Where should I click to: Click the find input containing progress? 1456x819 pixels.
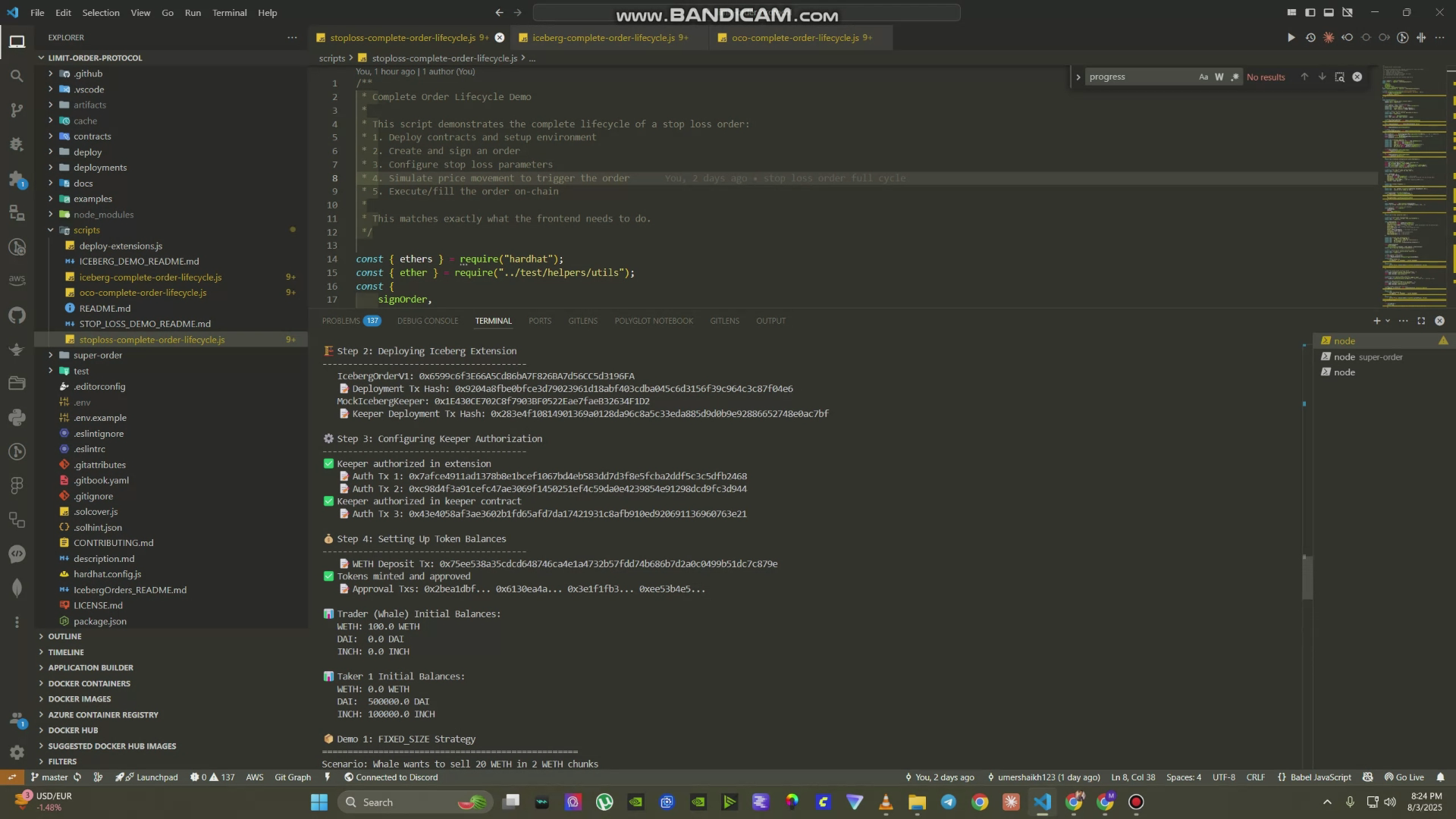tap(1137, 77)
